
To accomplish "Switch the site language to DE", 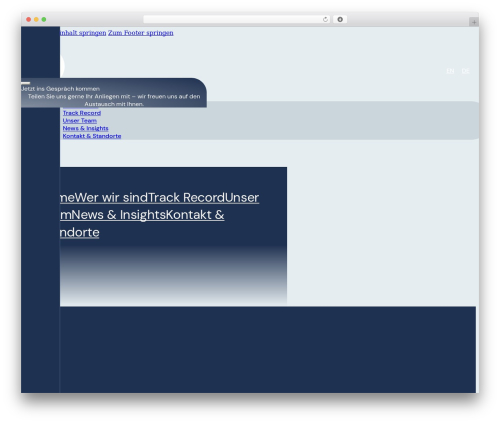I will pyautogui.click(x=465, y=71).
